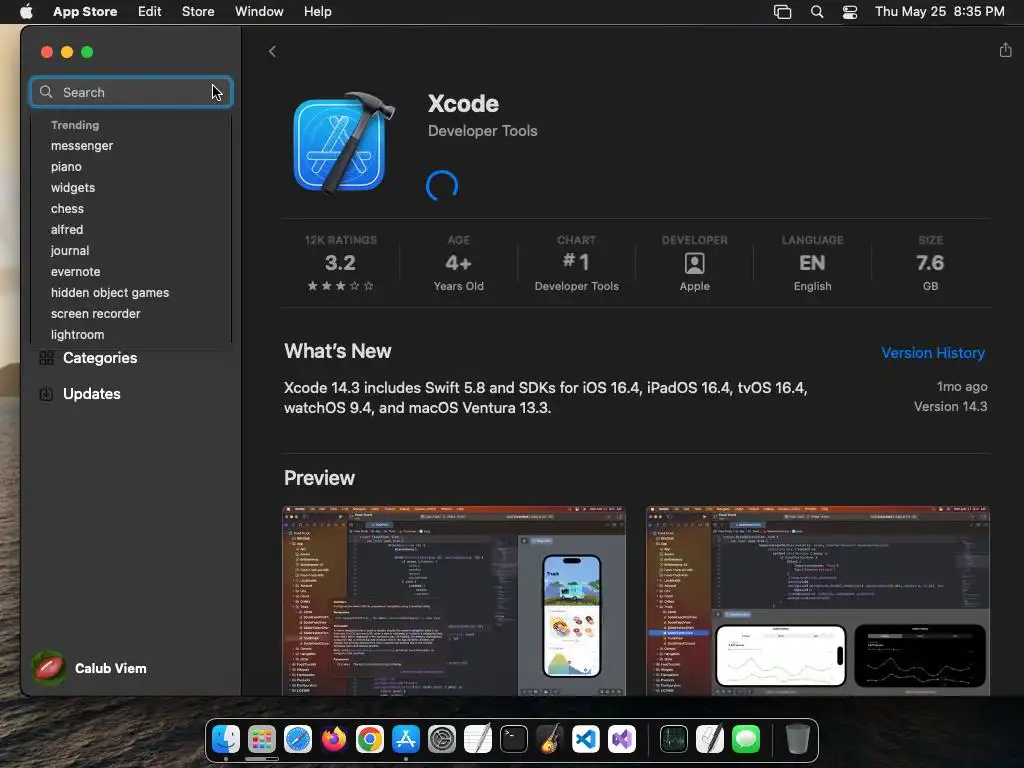Click the Updates download icon

click(x=46, y=394)
